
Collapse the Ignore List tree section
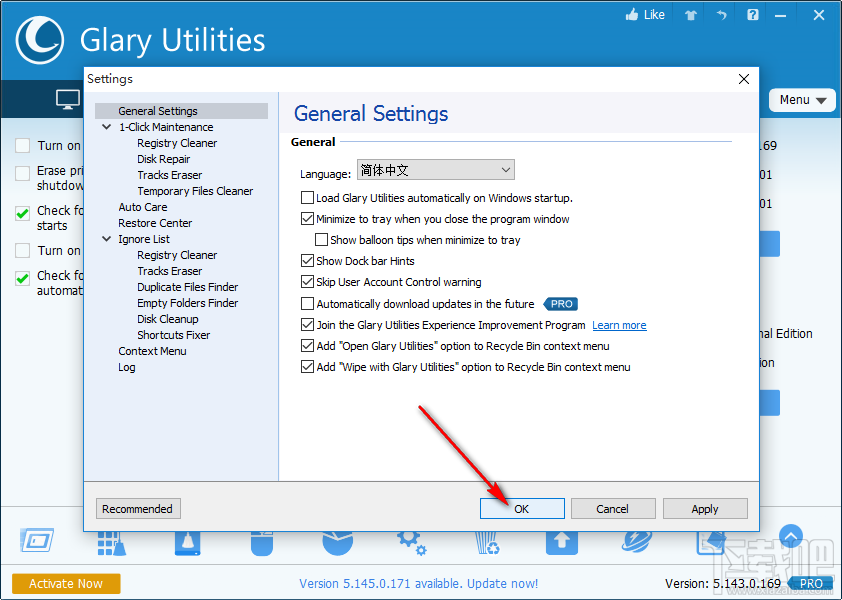[106, 239]
